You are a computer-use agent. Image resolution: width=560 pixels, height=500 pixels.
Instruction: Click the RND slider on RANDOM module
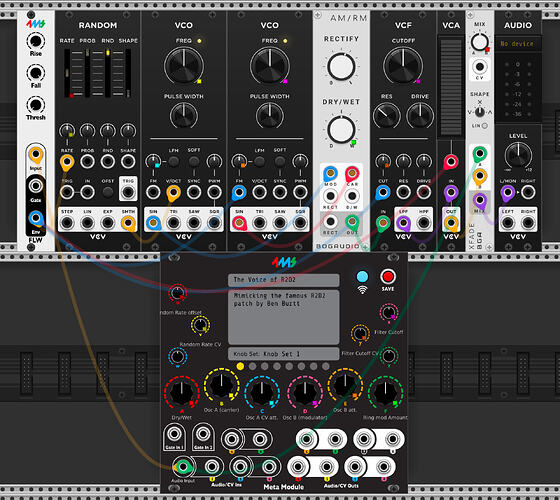pyautogui.click(x=108, y=73)
